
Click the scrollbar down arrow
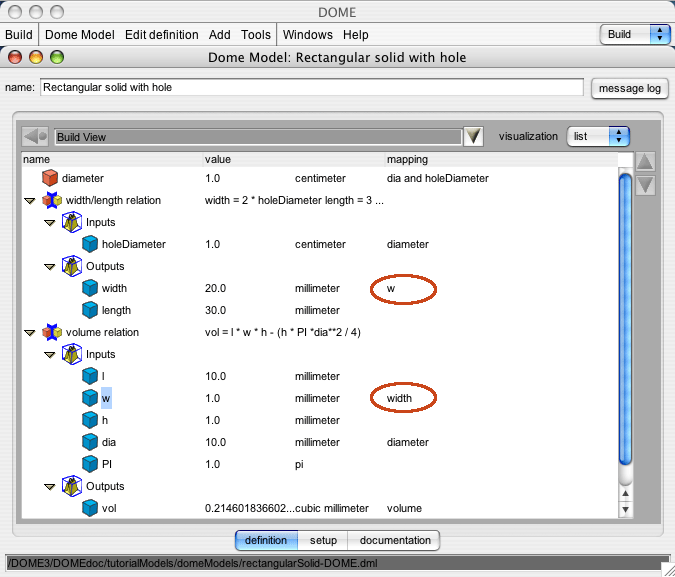click(625, 509)
